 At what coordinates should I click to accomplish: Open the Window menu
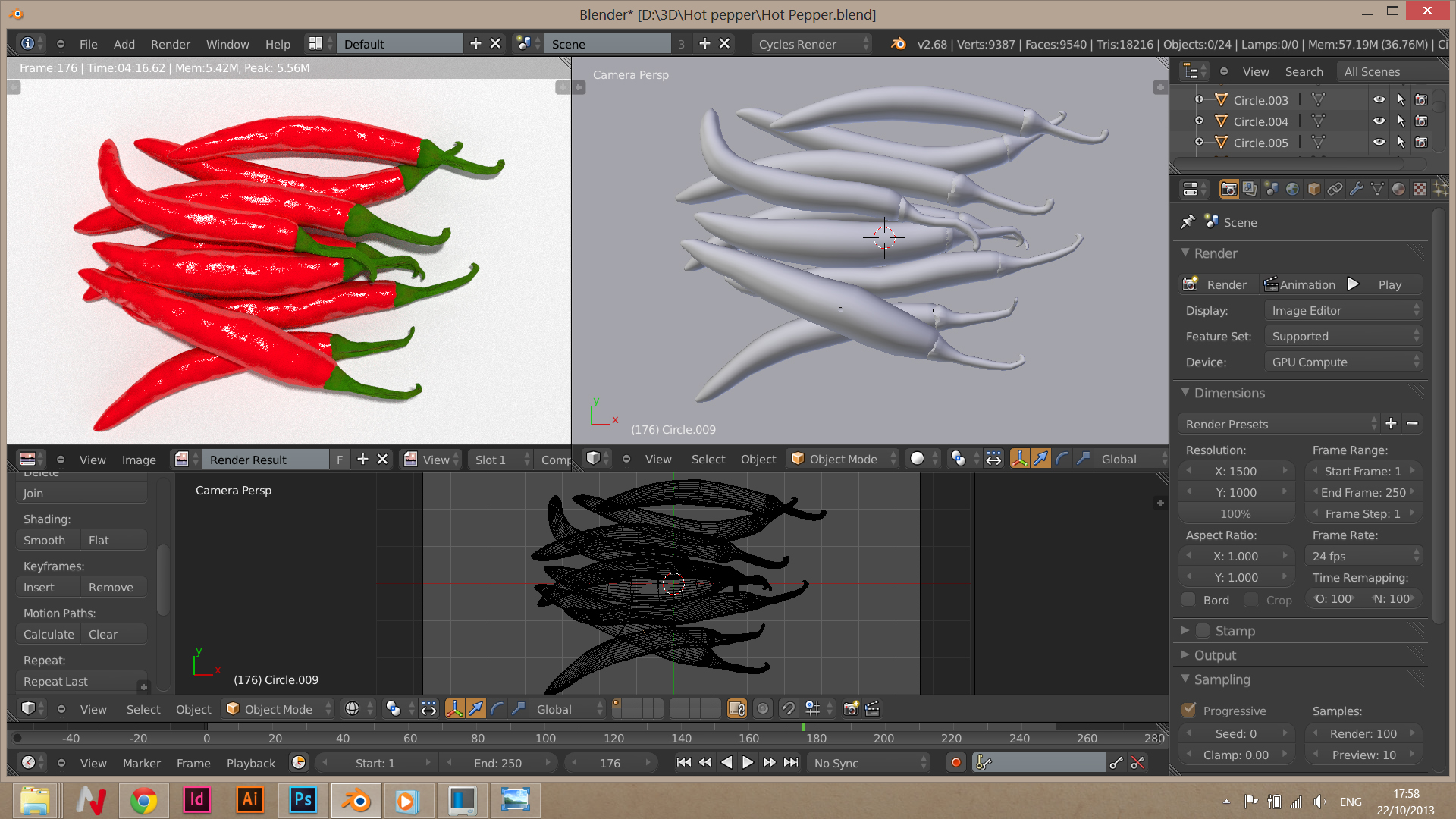pos(227,44)
